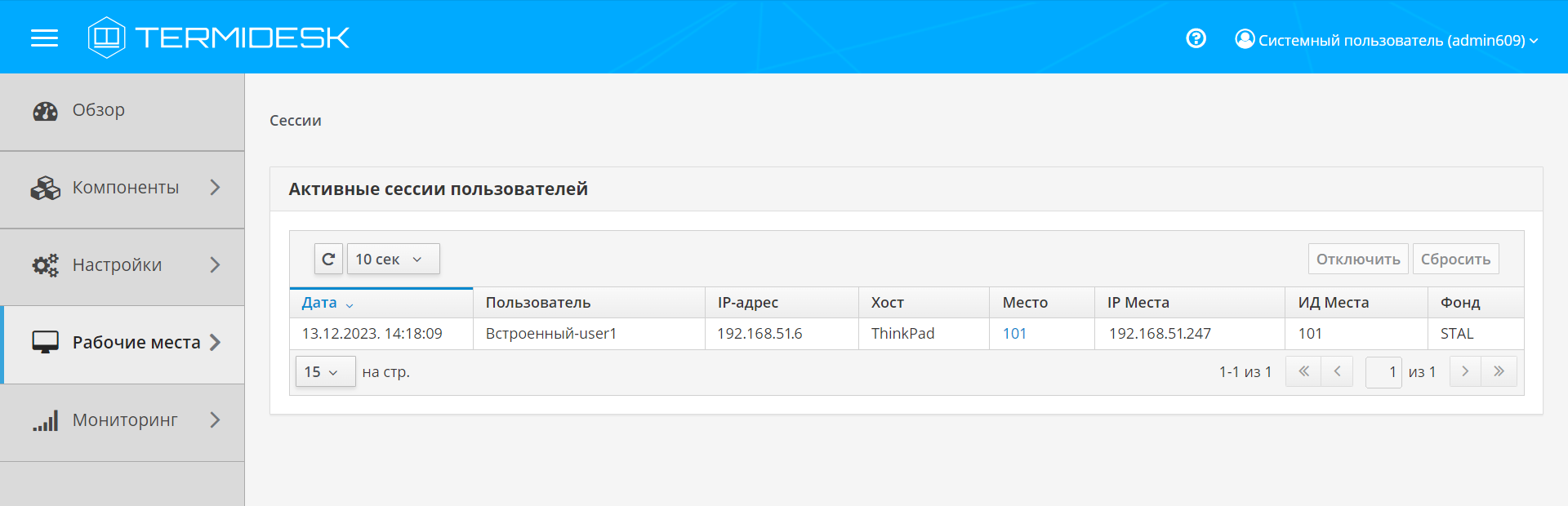Viewport: 1568px width, 506px height.
Task: Open the 10 сек refresh interval dropdown
Action: tap(393, 259)
